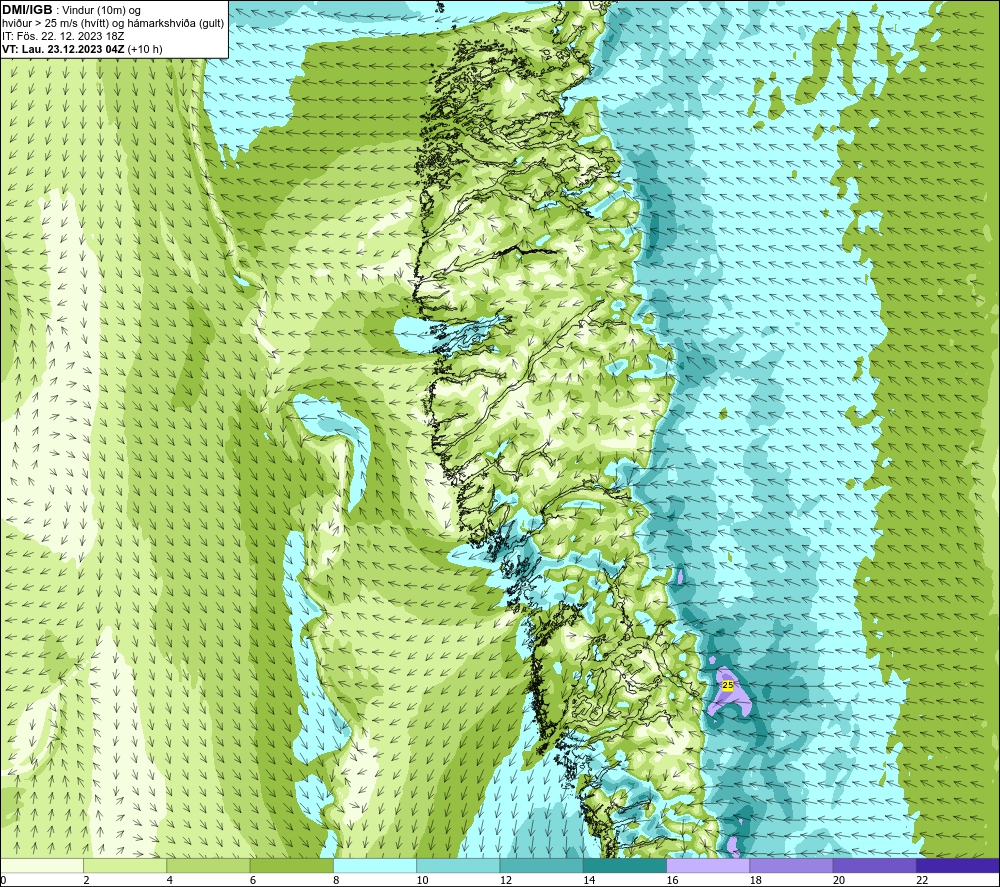
Task: Click the legend scale value 12
Action: [506, 881]
